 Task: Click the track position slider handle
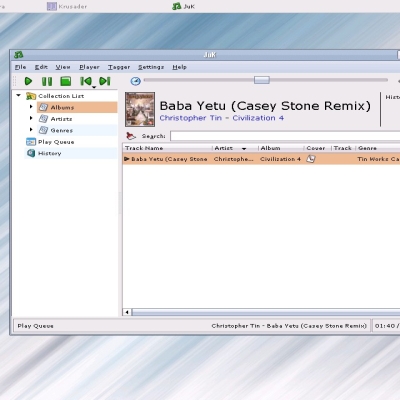(x=262, y=80)
